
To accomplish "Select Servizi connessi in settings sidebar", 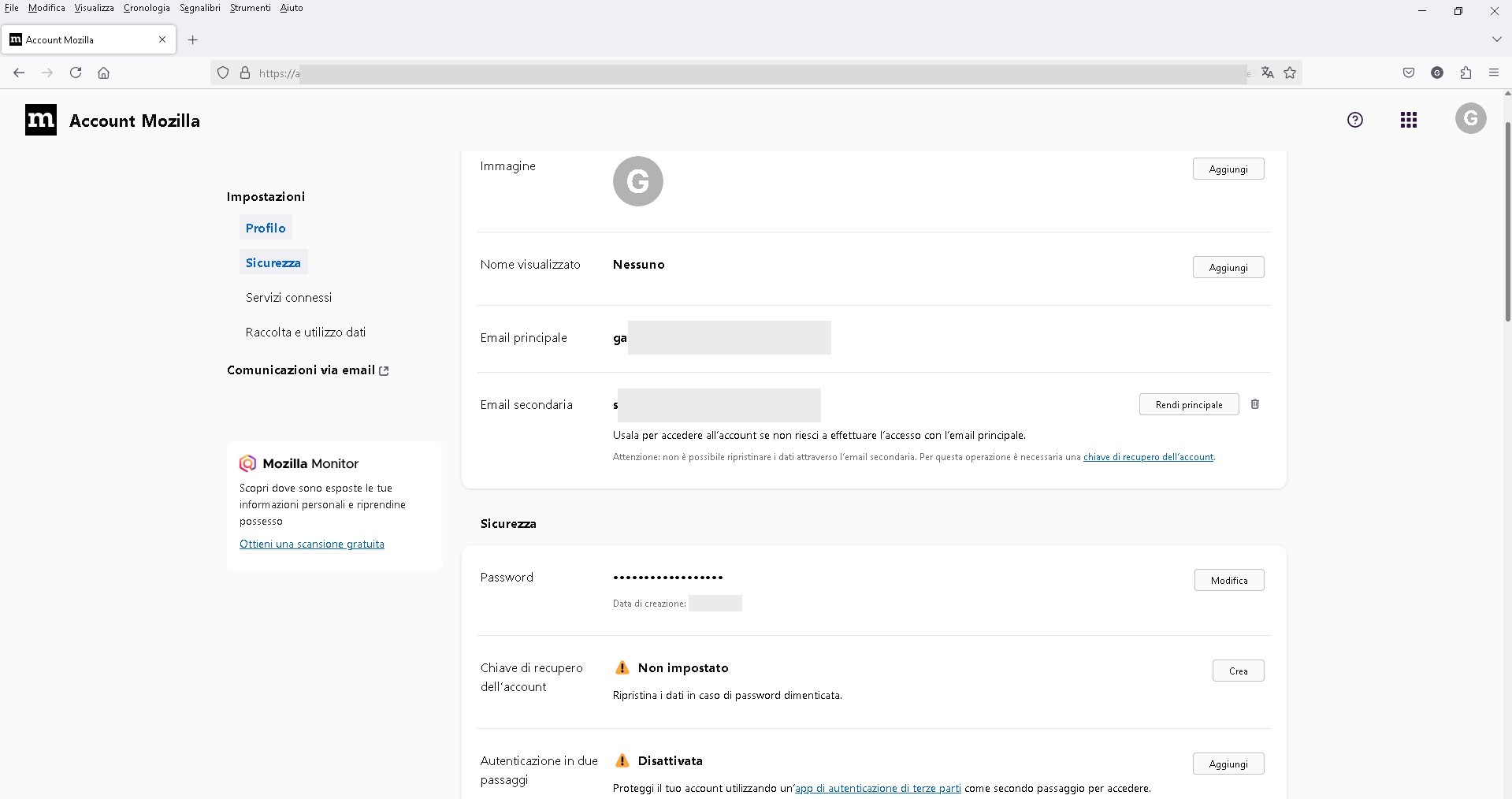I will click(x=288, y=298).
